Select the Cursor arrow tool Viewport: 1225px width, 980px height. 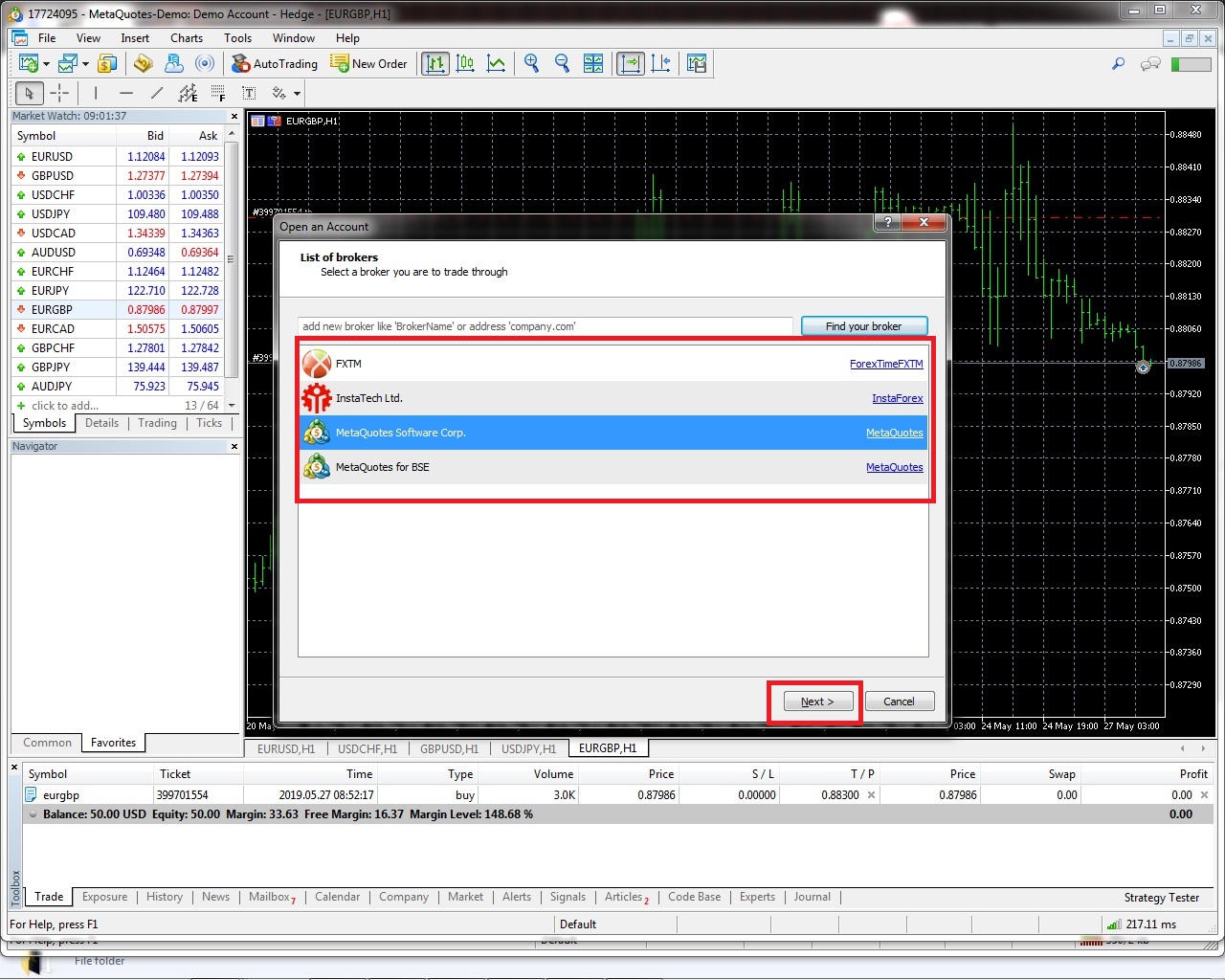[x=29, y=93]
